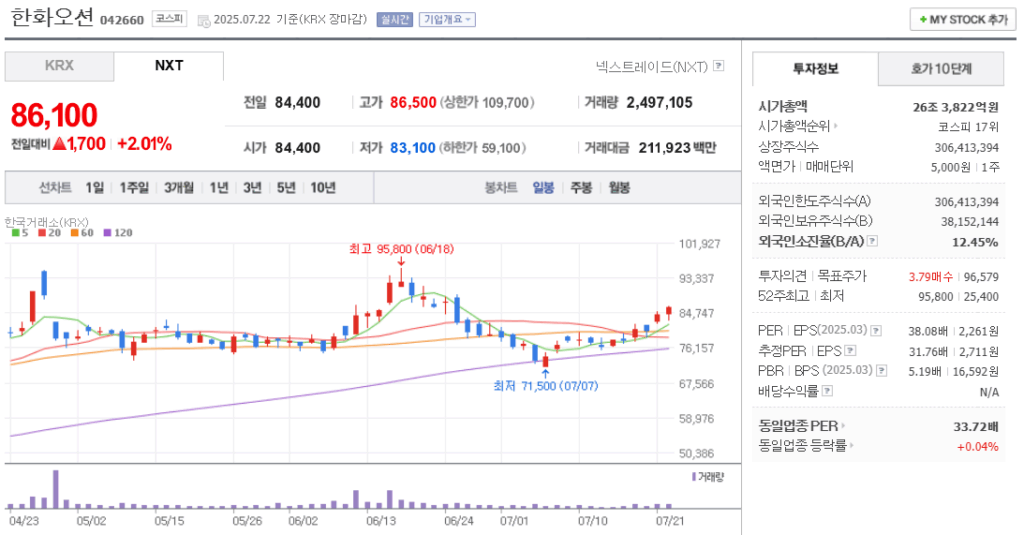The width and height of the screenshot is (1024, 535).
Task: Click the PER EPS(2025.03) help icon
Action: (876, 331)
